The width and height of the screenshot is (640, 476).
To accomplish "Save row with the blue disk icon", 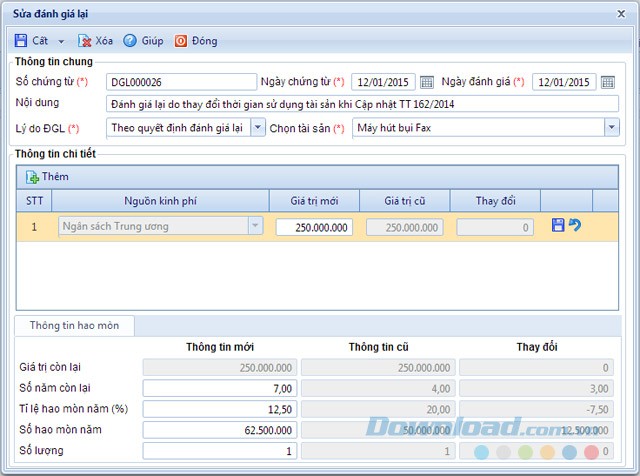I will pyautogui.click(x=558, y=226).
